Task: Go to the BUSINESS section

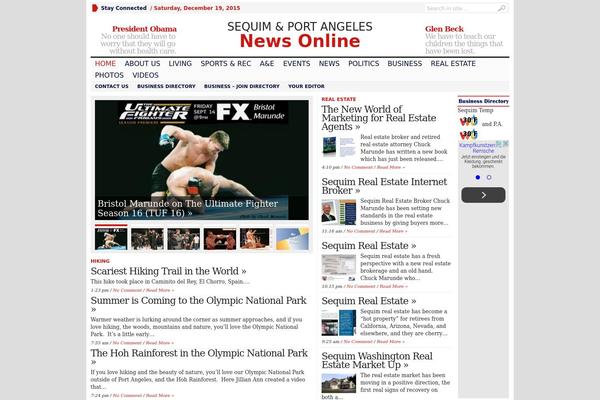Action: [x=405, y=64]
